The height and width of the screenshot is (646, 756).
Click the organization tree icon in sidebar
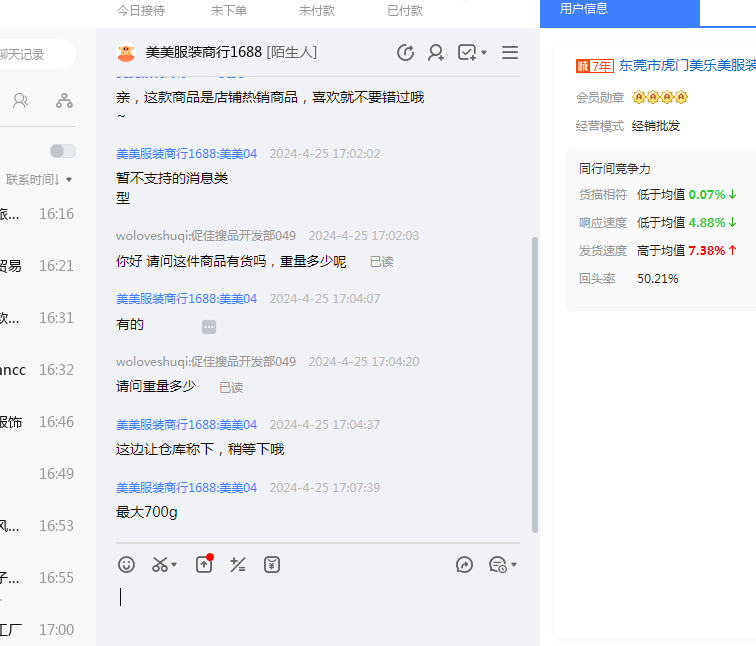click(x=64, y=101)
